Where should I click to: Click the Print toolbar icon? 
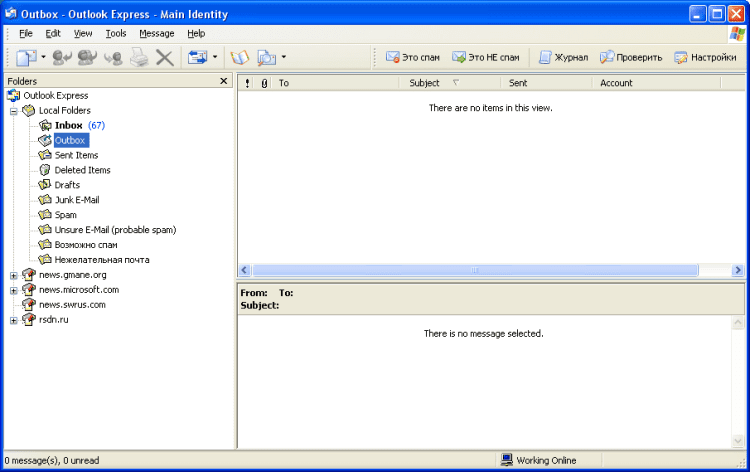[x=139, y=57]
